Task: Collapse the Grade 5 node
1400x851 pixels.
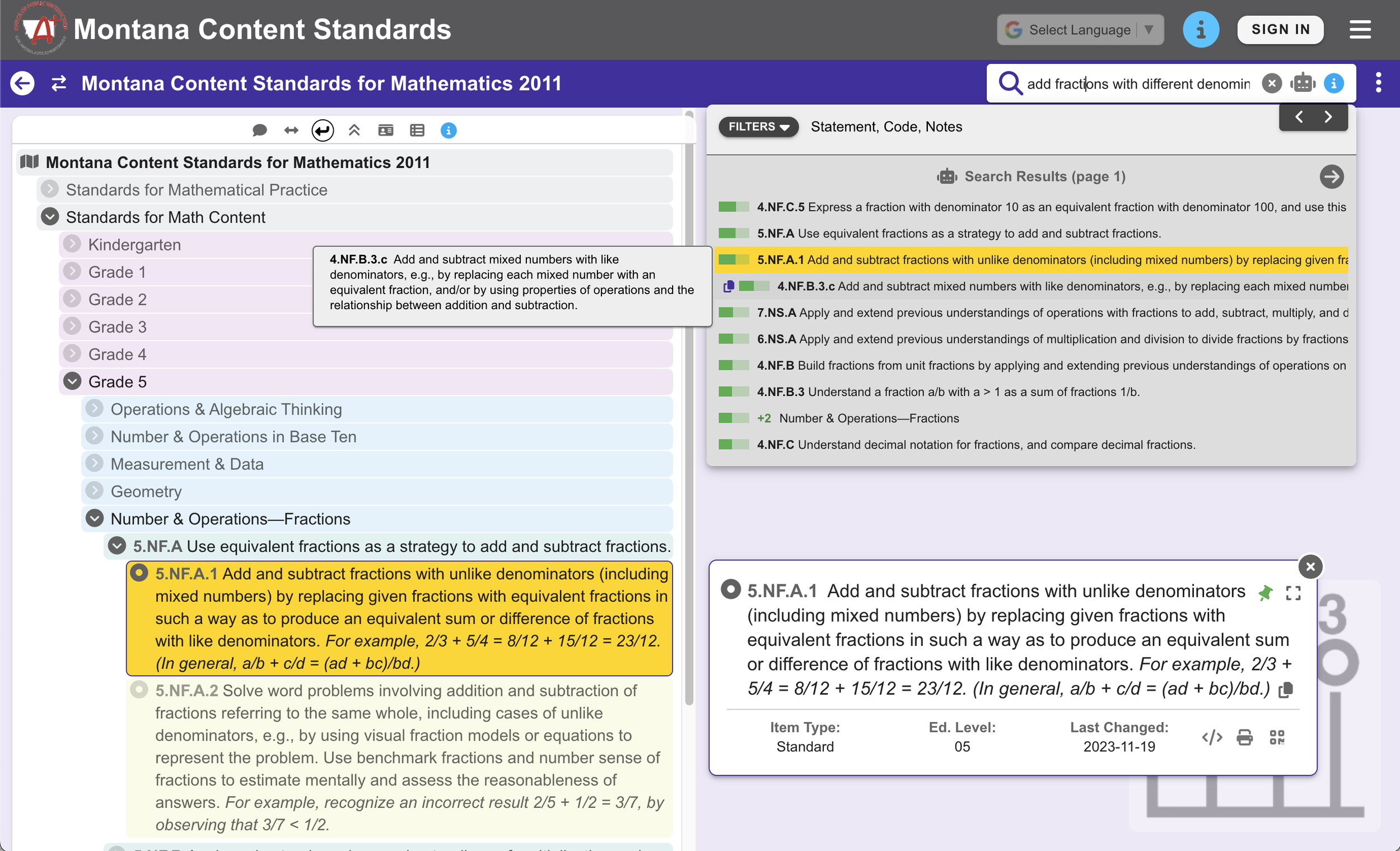Action: coord(72,381)
